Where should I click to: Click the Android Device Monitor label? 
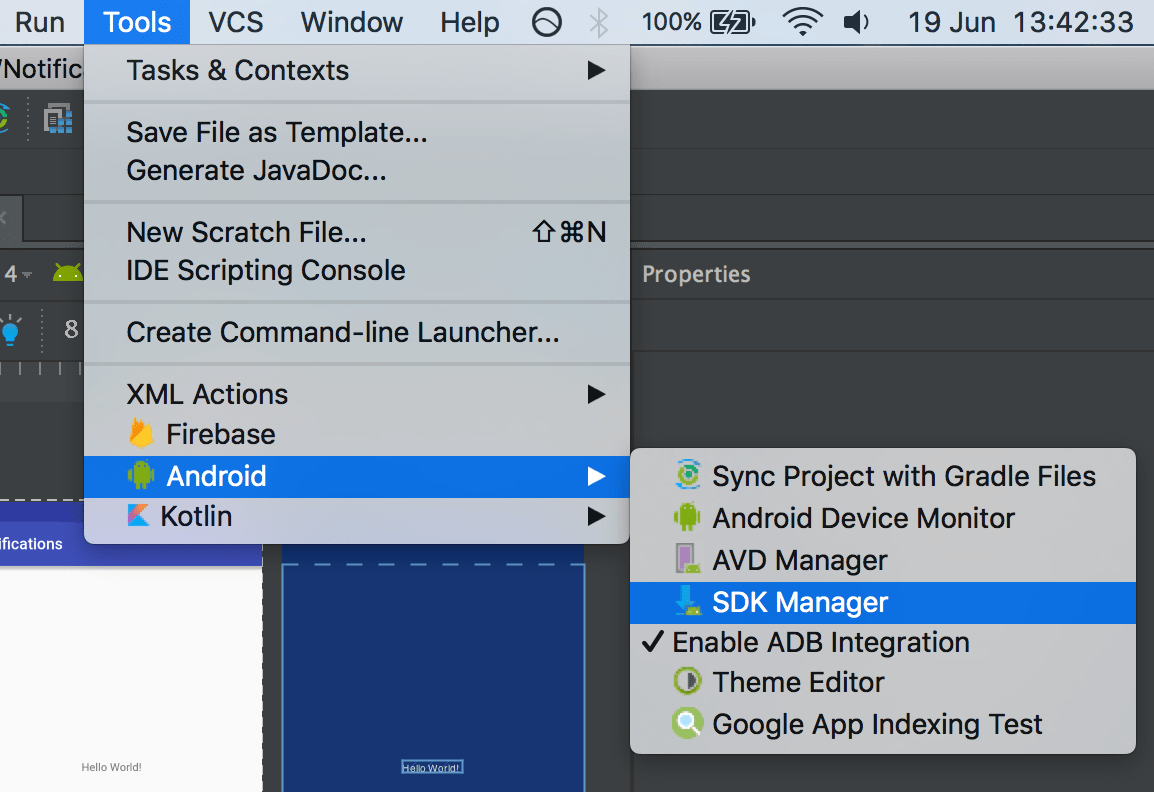pyautogui.click(x=863, y=518)
